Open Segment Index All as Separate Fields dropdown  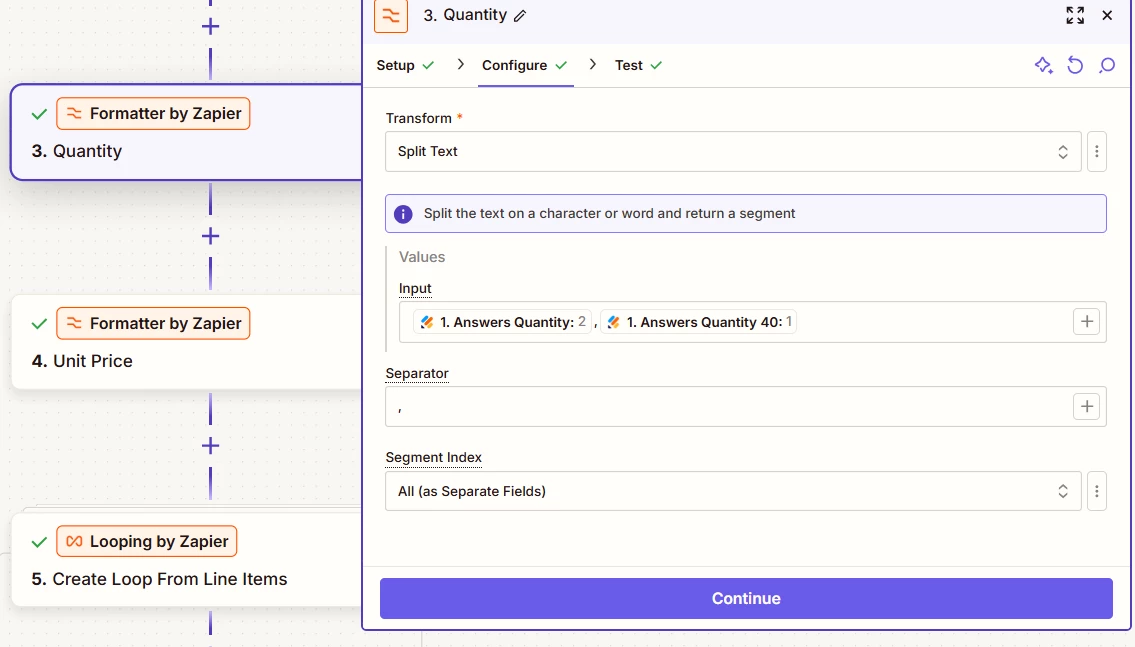click(x=733, y=491)
